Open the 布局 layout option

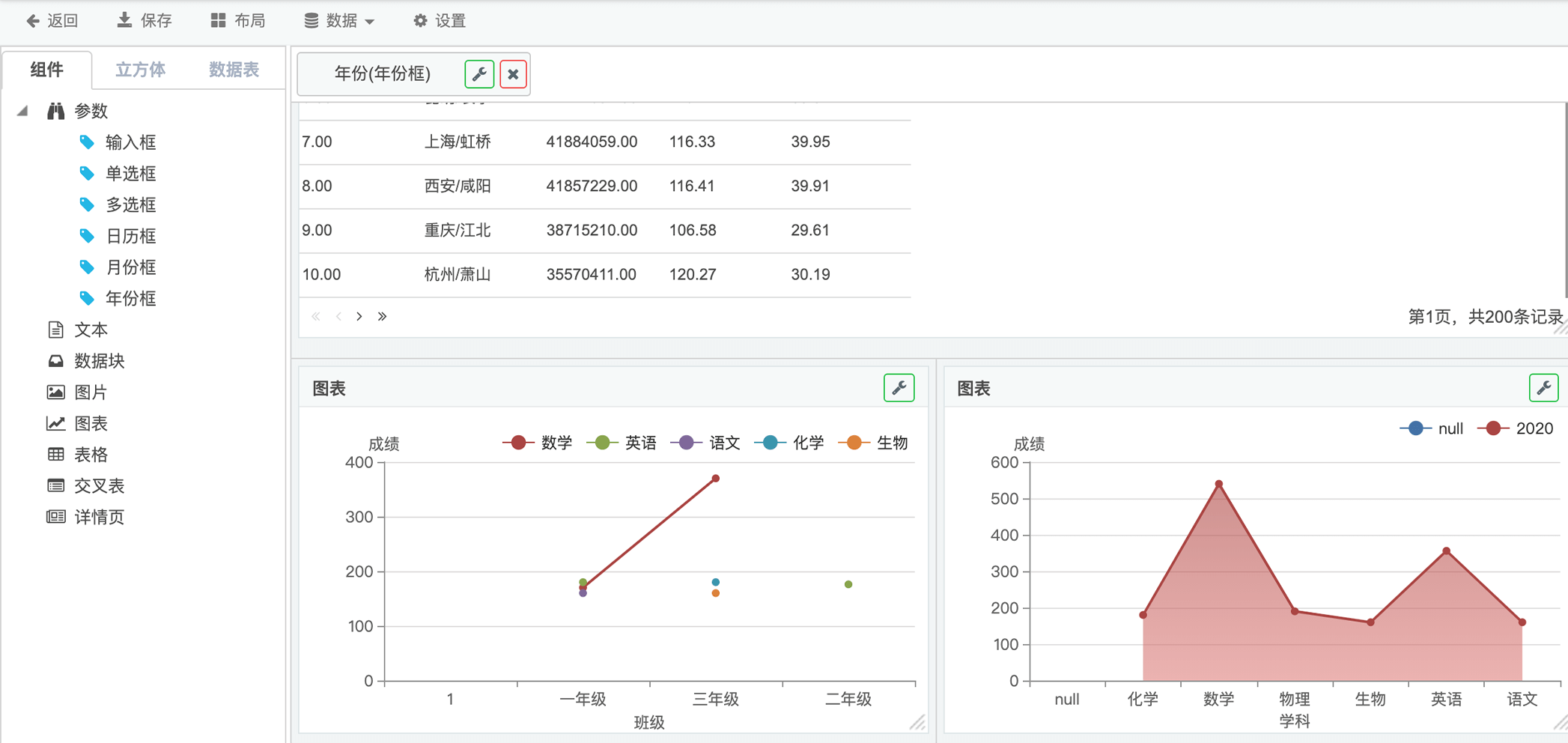click(x=238, y=21)
